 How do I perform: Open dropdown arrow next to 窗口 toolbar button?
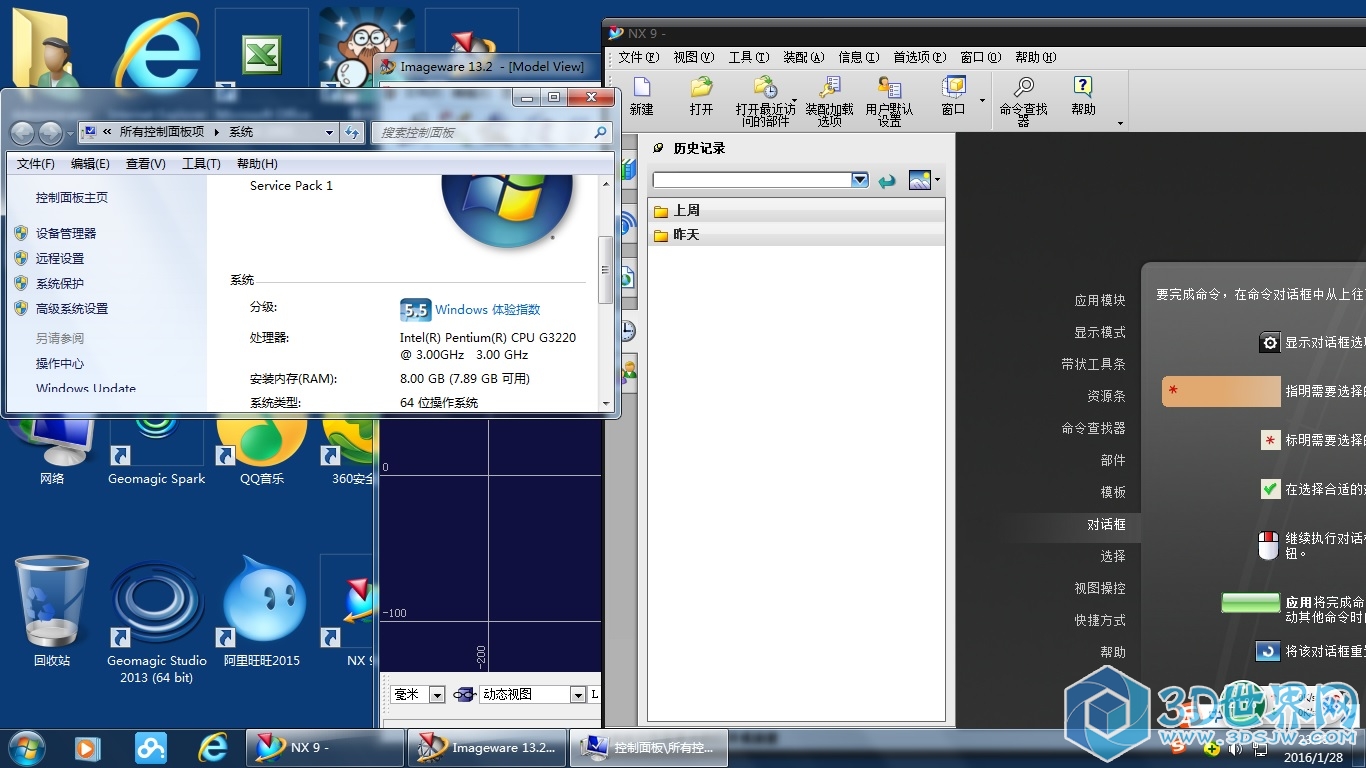coord(982,100)
